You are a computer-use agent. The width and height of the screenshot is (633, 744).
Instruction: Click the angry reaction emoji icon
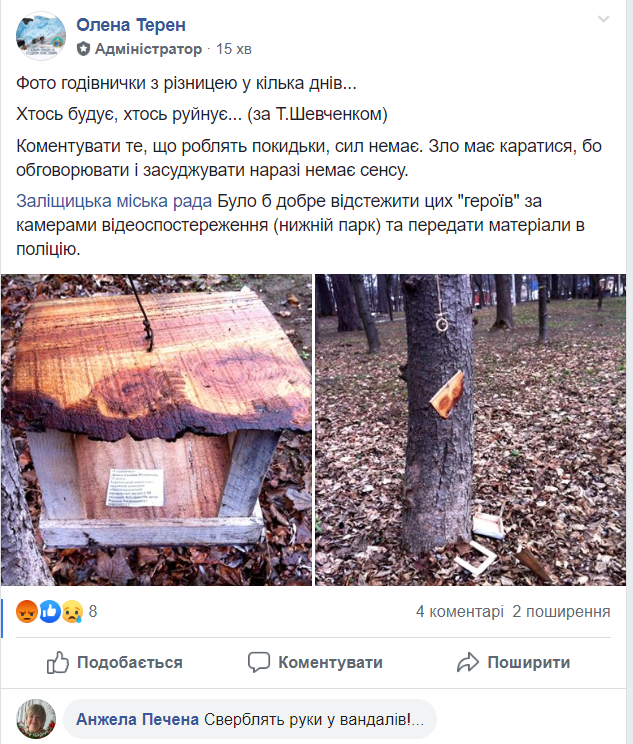tap(27, 611)
